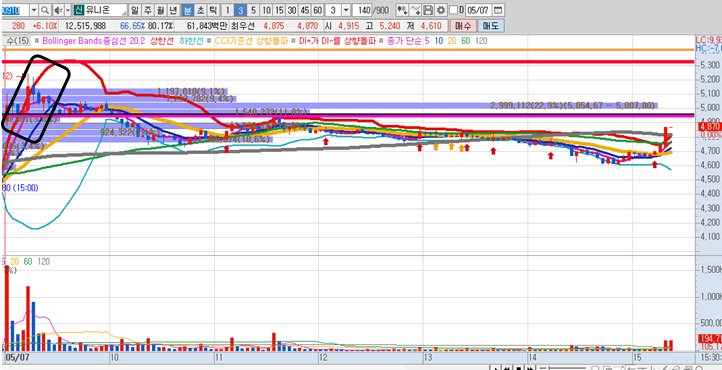Switch to 월 monthly chart
Image resolution: width=722 pixels, height=370 pixels.
tap(160, 10)
